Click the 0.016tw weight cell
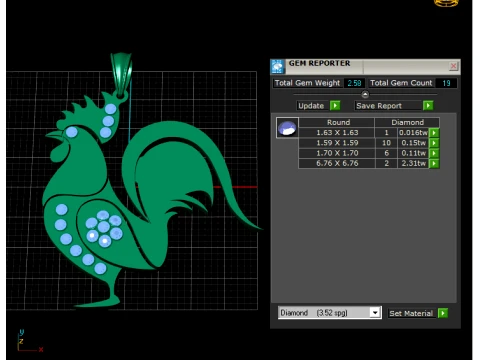The height and width of the screenshot is (360, 480). [413, 133]
